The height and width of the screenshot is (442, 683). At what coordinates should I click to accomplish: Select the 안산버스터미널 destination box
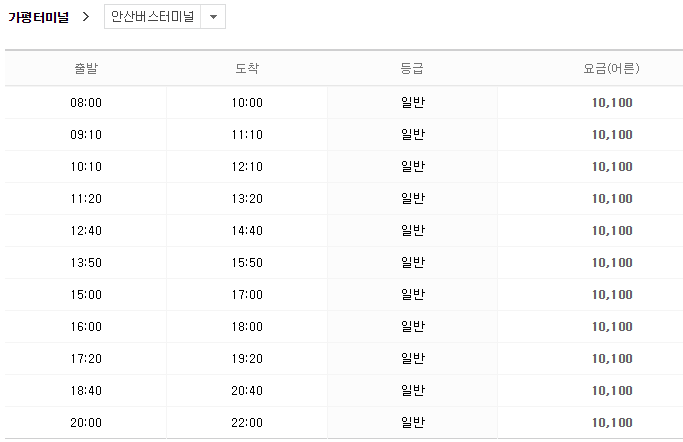point(165,17)
